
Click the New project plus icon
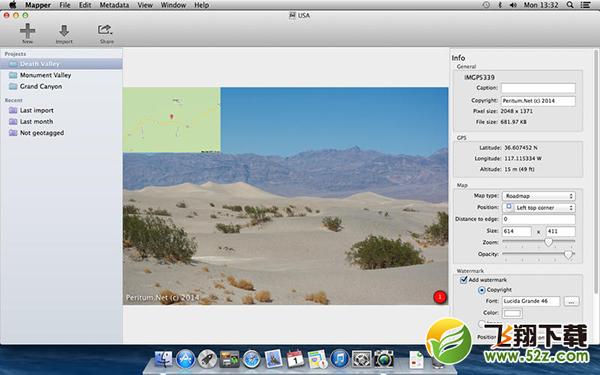(28, 31)
